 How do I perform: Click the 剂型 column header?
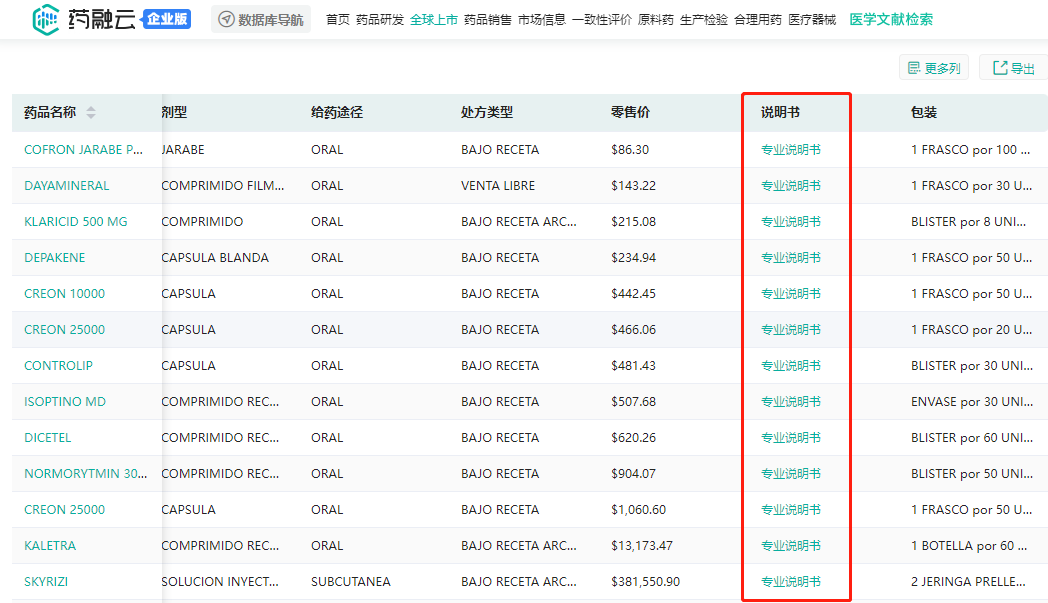pos(174,112)
